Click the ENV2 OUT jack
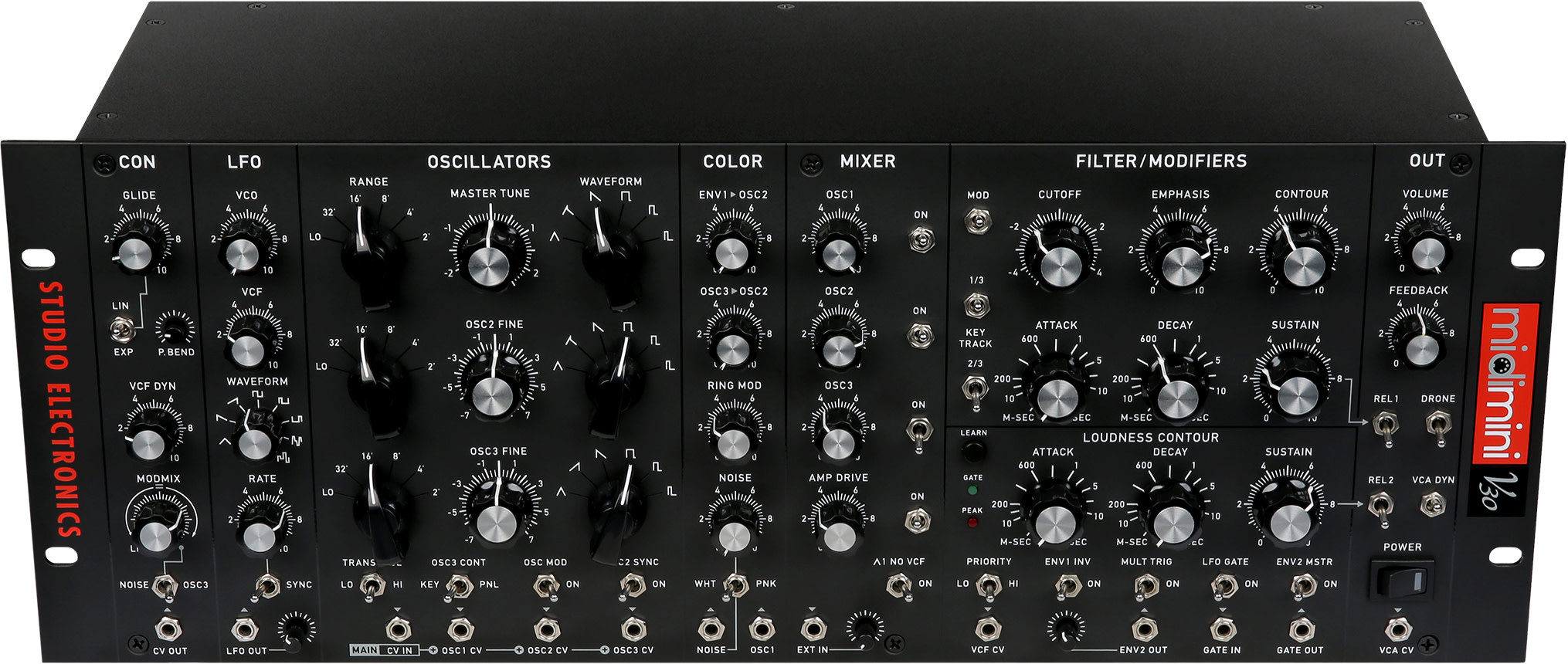 click(1144, 628)
